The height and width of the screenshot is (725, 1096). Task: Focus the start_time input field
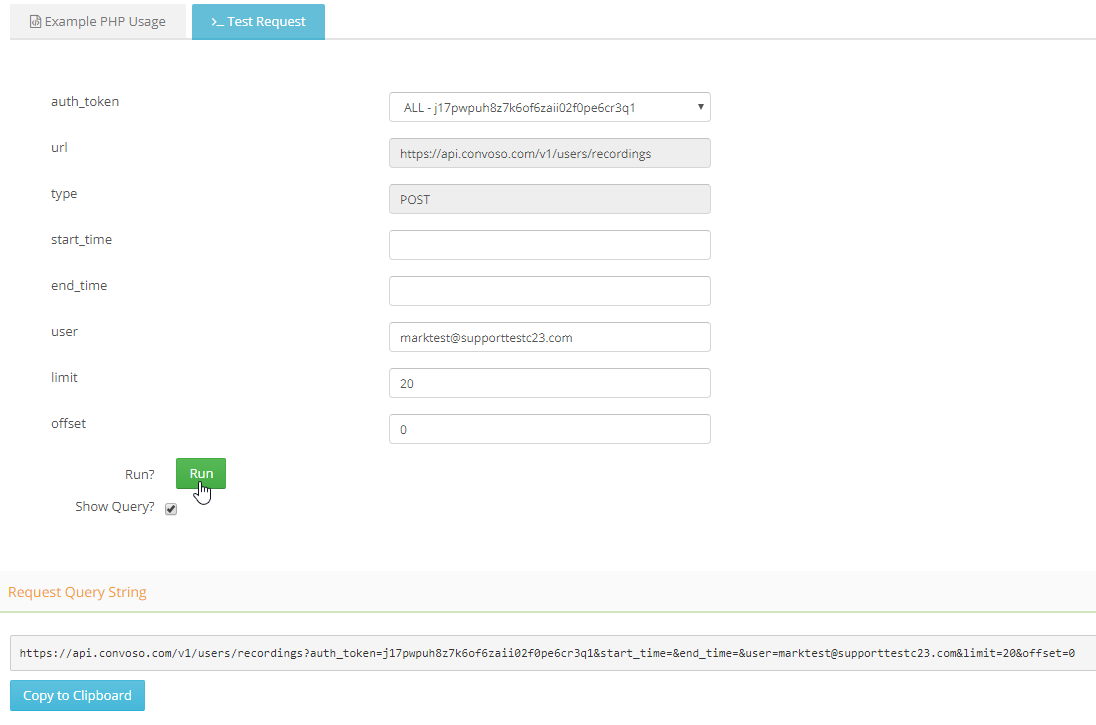[549, 245]
